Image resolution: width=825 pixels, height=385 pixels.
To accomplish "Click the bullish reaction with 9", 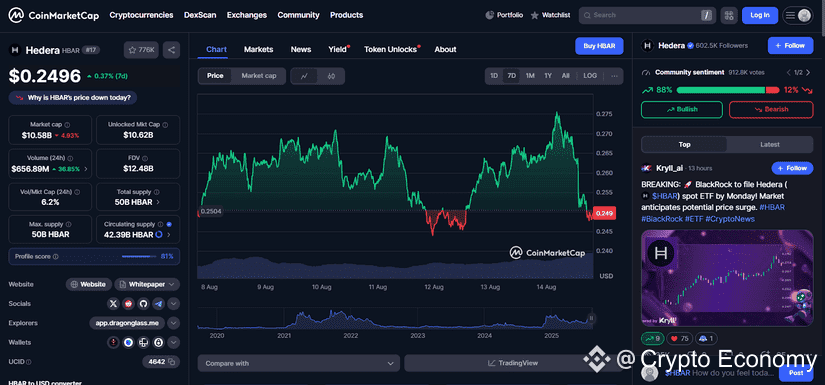I will (653, 339).
